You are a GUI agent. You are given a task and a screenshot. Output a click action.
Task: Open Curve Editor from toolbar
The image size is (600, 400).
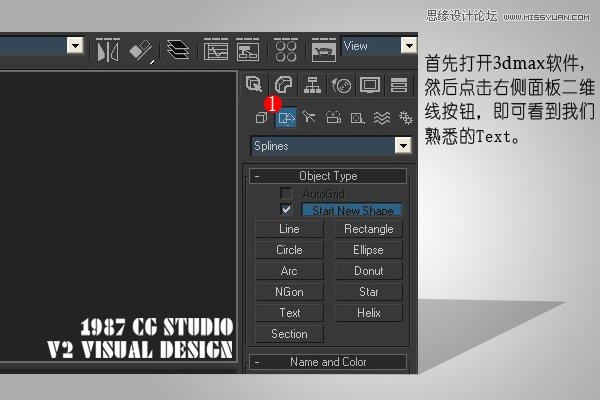[215, 48]
